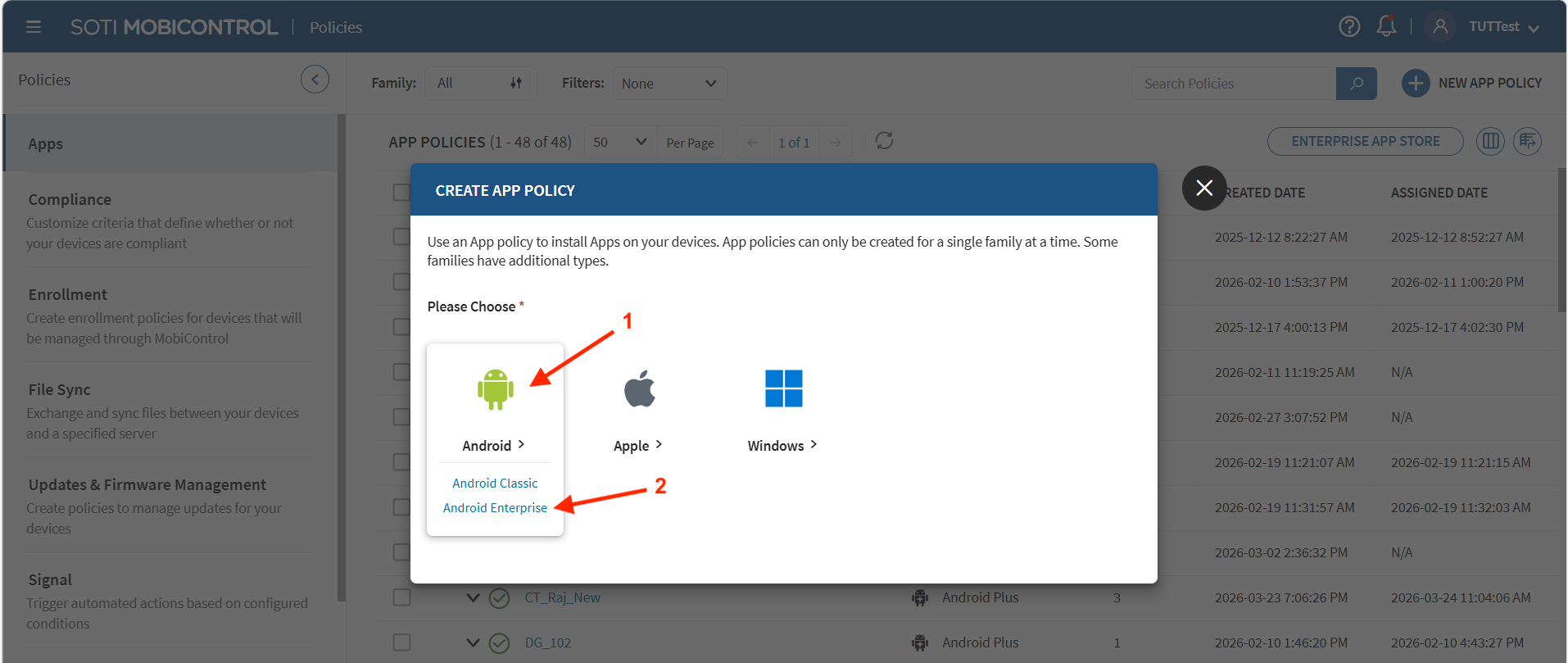Expand the CT_Raj_New policy row
1568x663 pixels.
click(x=473, y=597)
